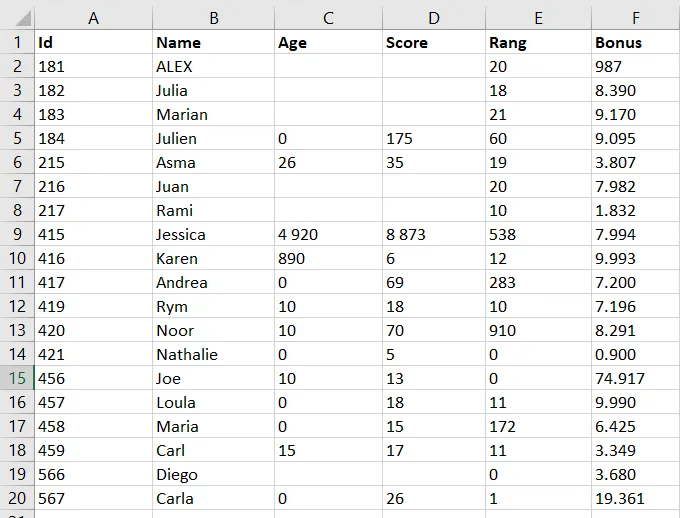This screenshot has height=518, width=680.
Task: Click the Select All corner triangle
Action: (17, 18)
